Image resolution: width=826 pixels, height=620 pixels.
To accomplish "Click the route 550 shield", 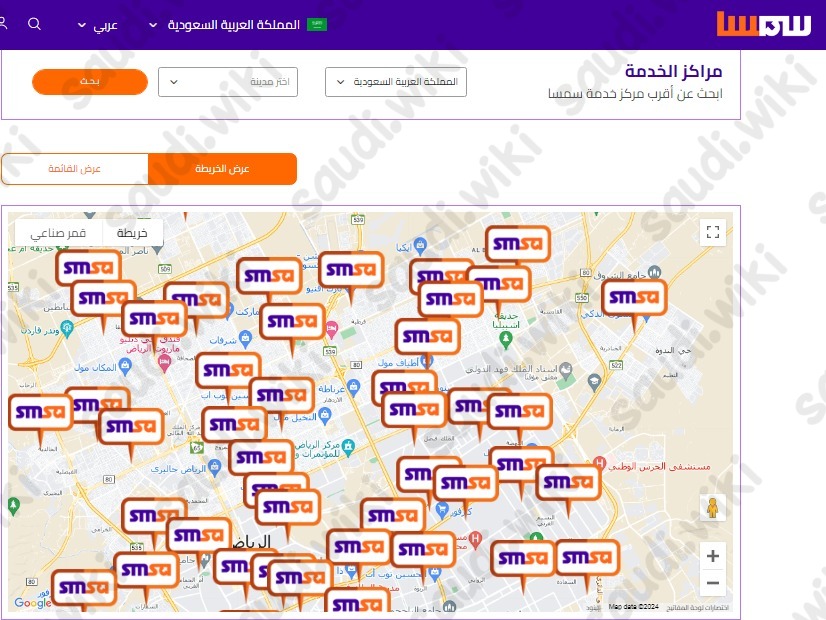I will 582,298.
